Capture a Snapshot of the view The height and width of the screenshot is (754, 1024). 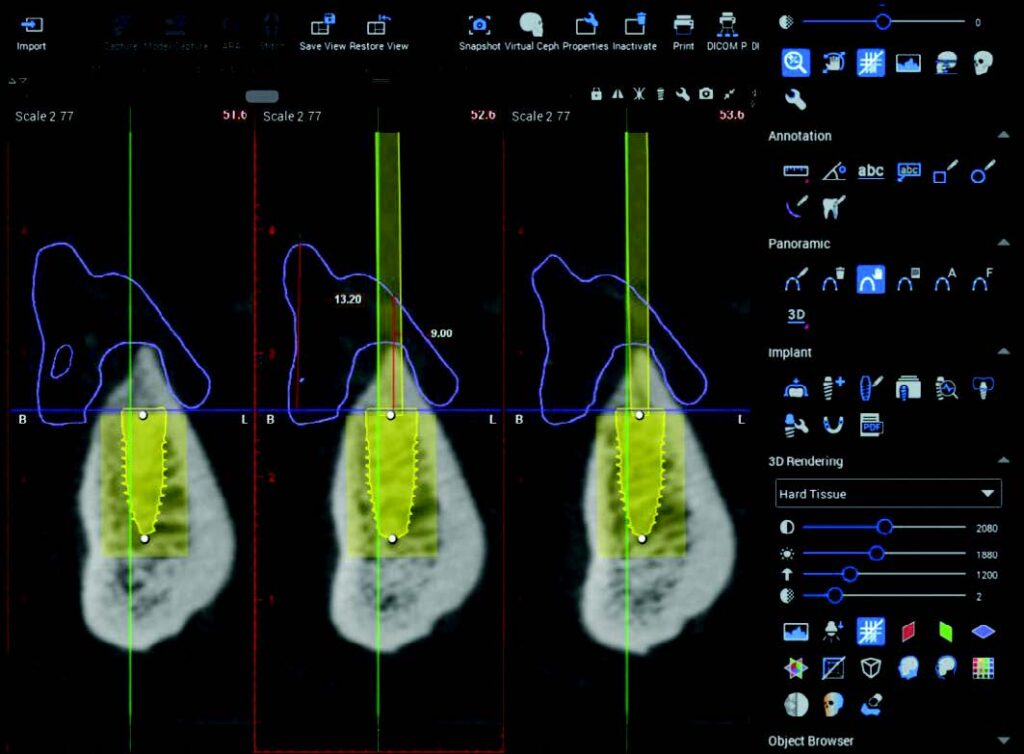tap(480, 25)
